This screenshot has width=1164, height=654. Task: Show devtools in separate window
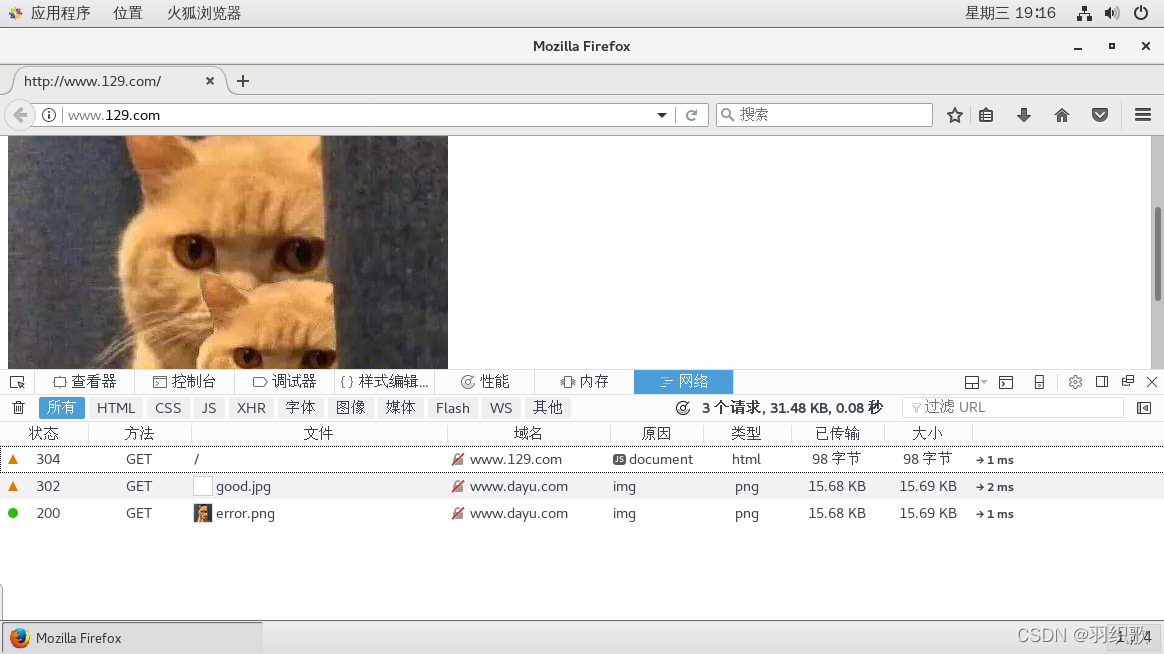click(x=1128, y=382)
